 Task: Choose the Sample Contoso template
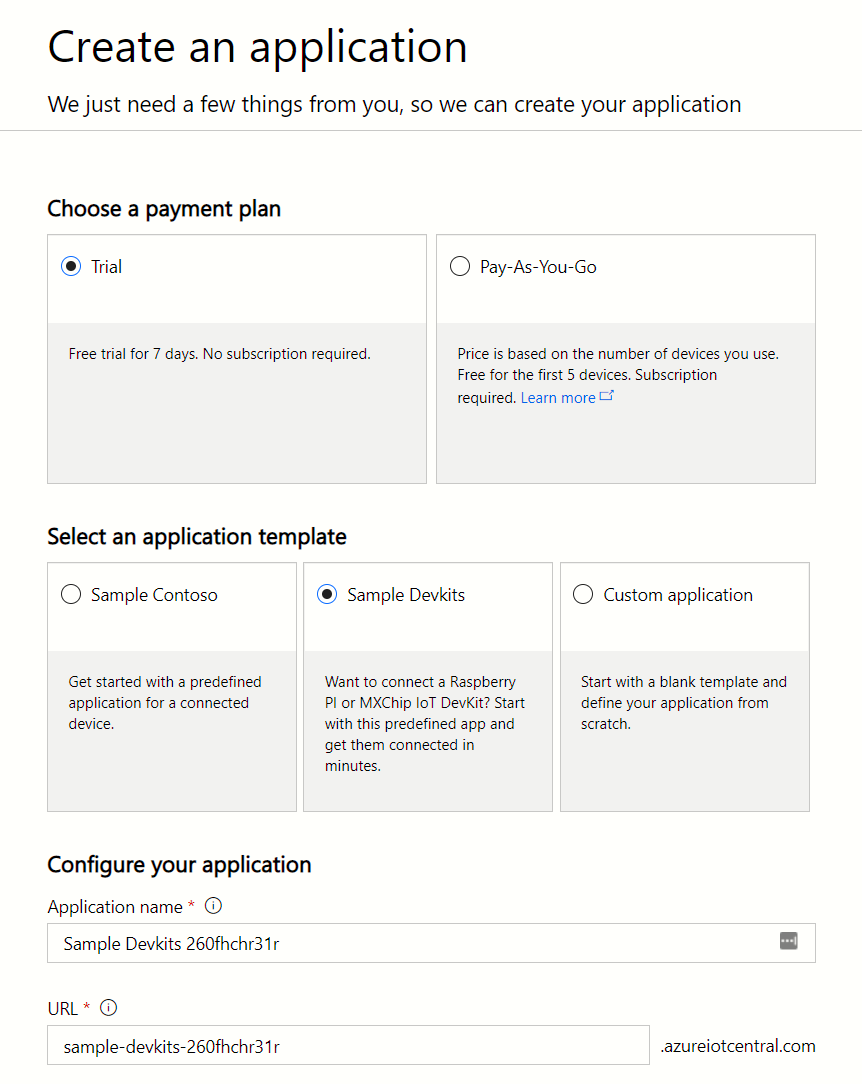tap(71, 594)
